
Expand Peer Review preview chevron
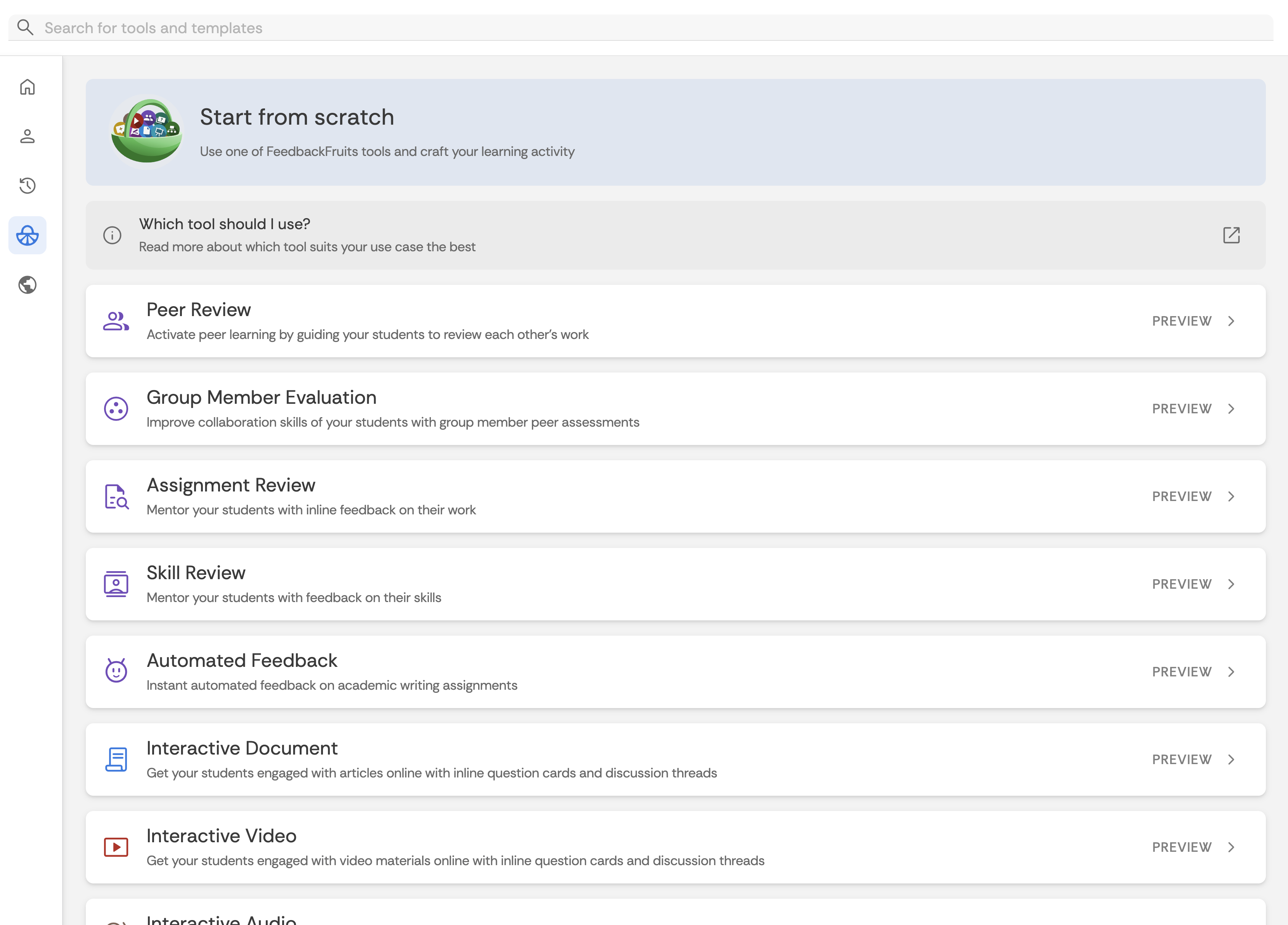click(x=1231, y=321)
